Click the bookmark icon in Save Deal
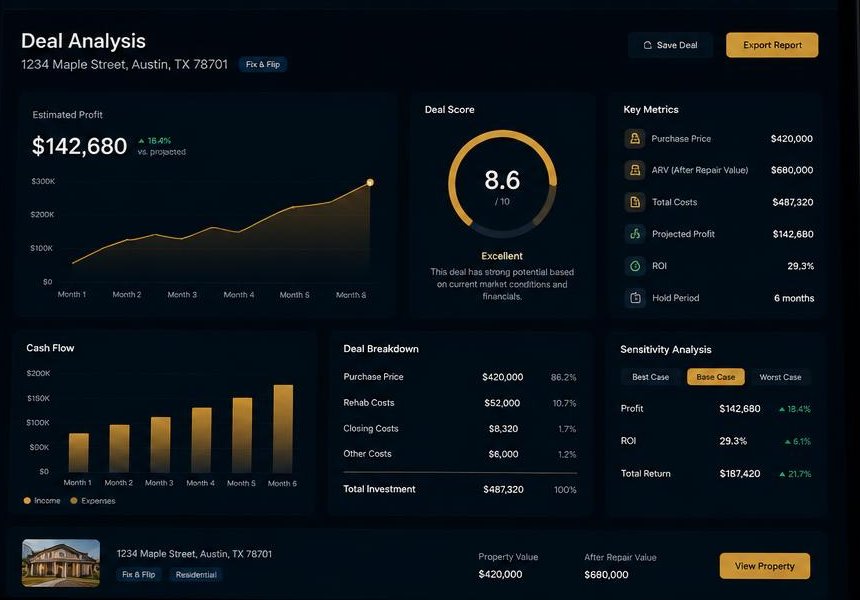 [x=647, y=45]
